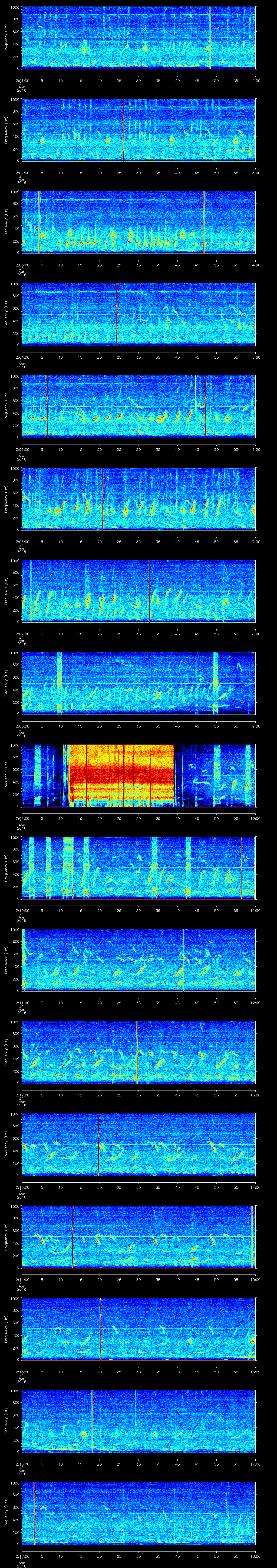
Task: Click red vertical marker near 47s in 2:03:00 panel
Action: [x=204, y=222]
